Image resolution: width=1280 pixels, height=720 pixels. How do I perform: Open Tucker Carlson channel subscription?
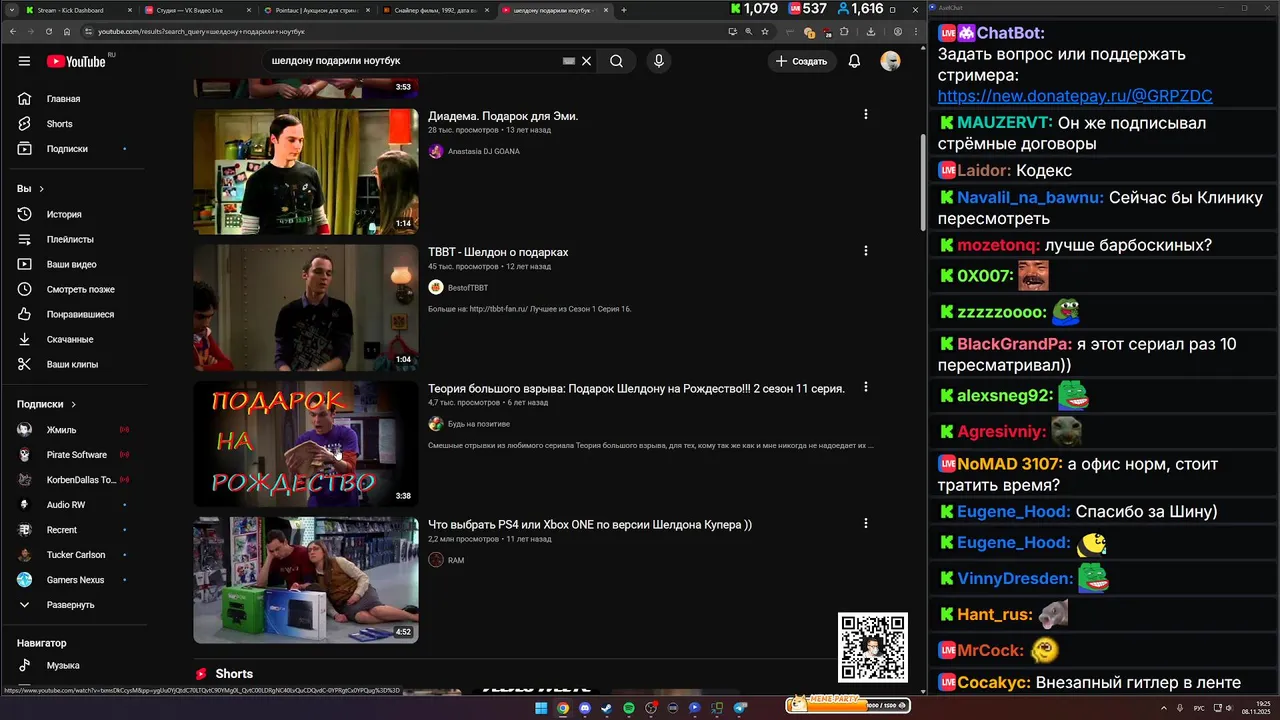75,555
